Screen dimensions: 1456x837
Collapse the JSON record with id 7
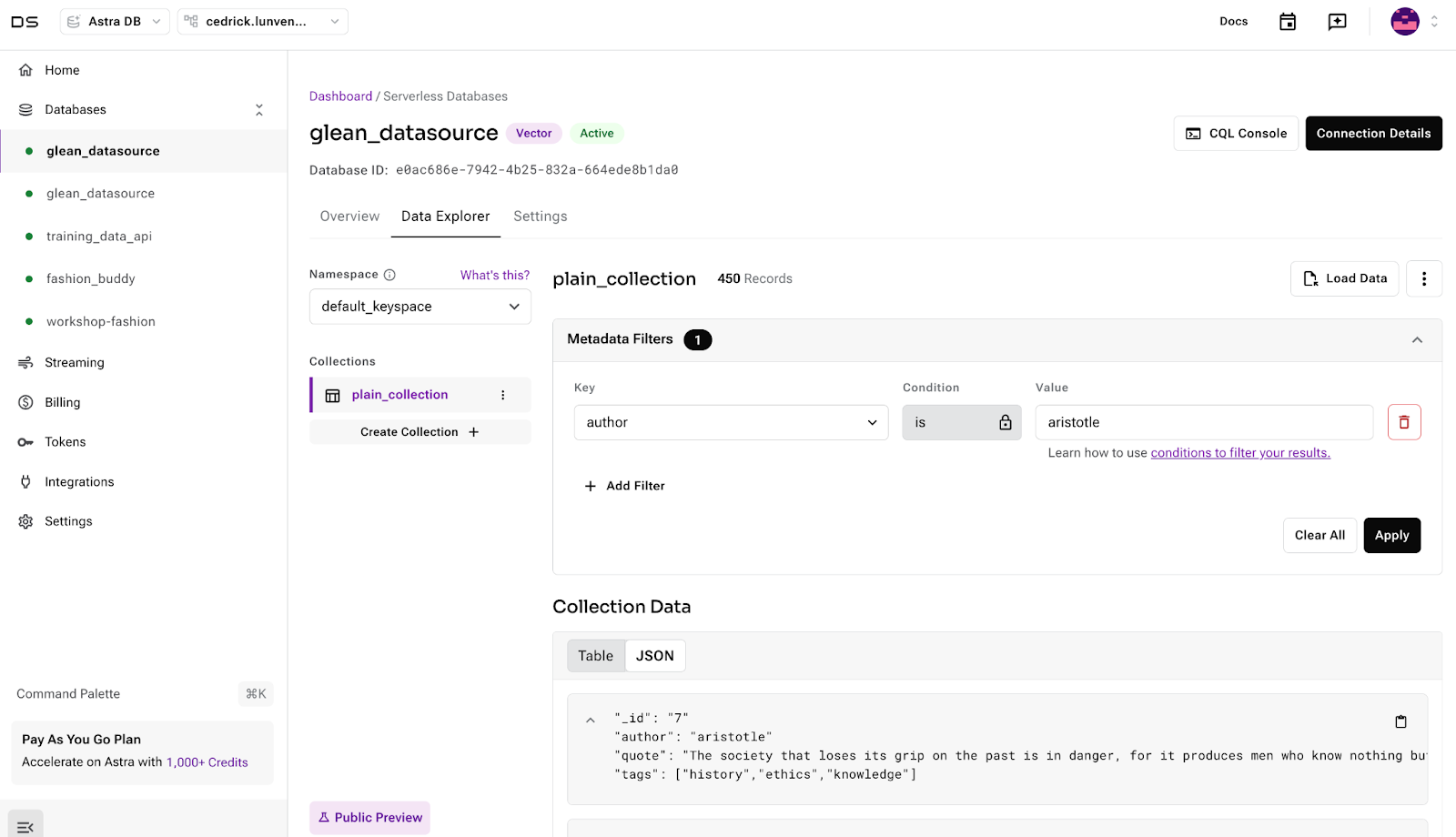pos(591,720)
